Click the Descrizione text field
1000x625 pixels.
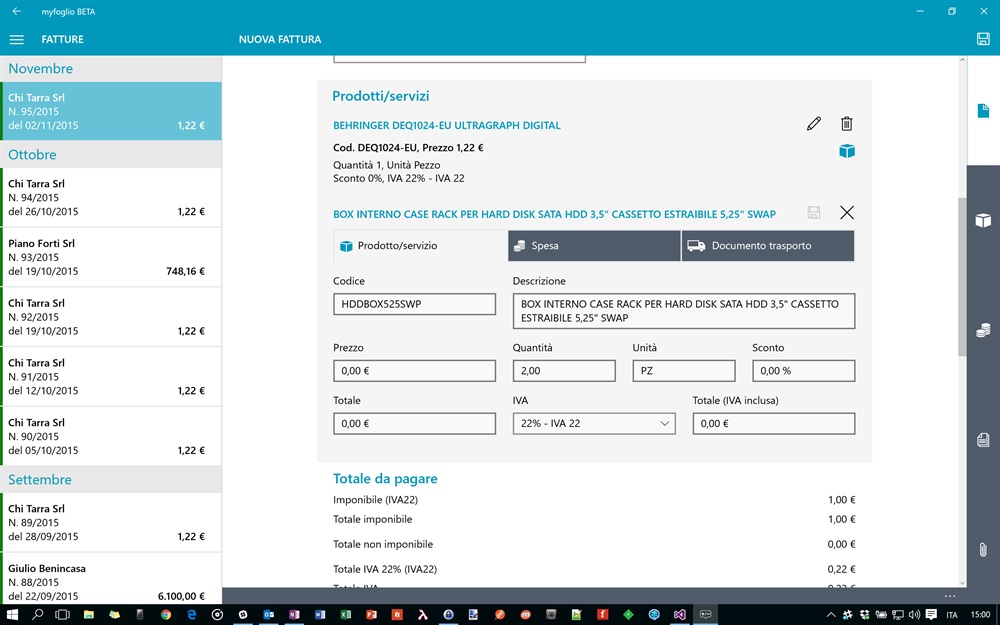coord(684,311)
